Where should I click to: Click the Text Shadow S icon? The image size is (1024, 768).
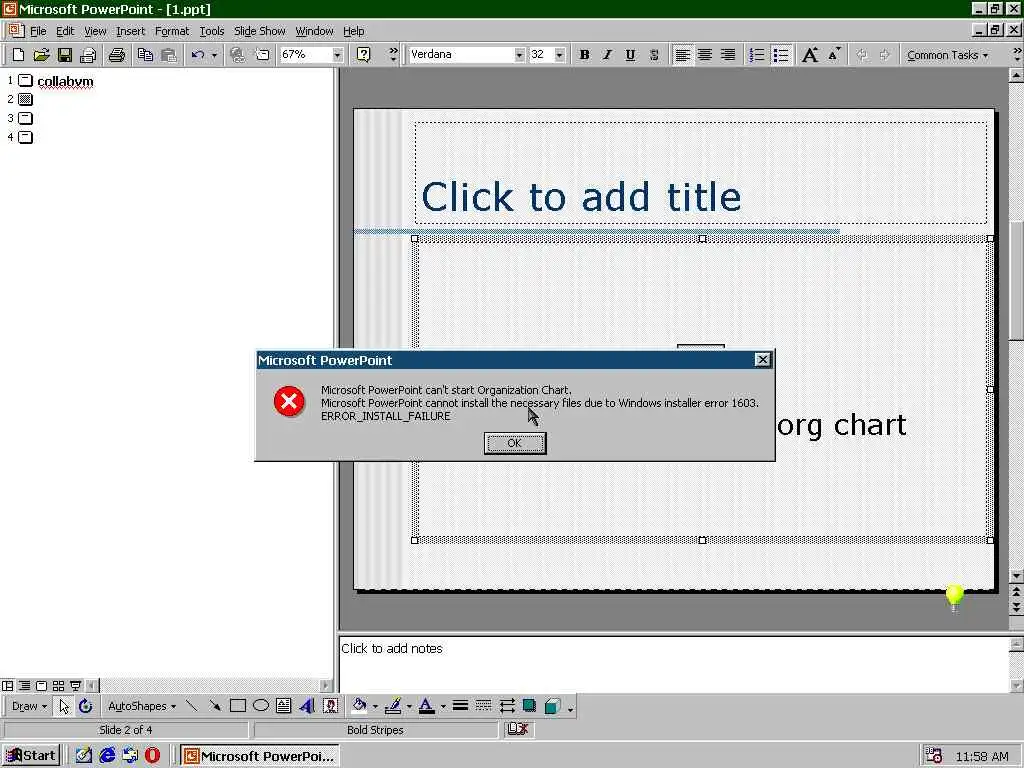[x=654, y=55]
